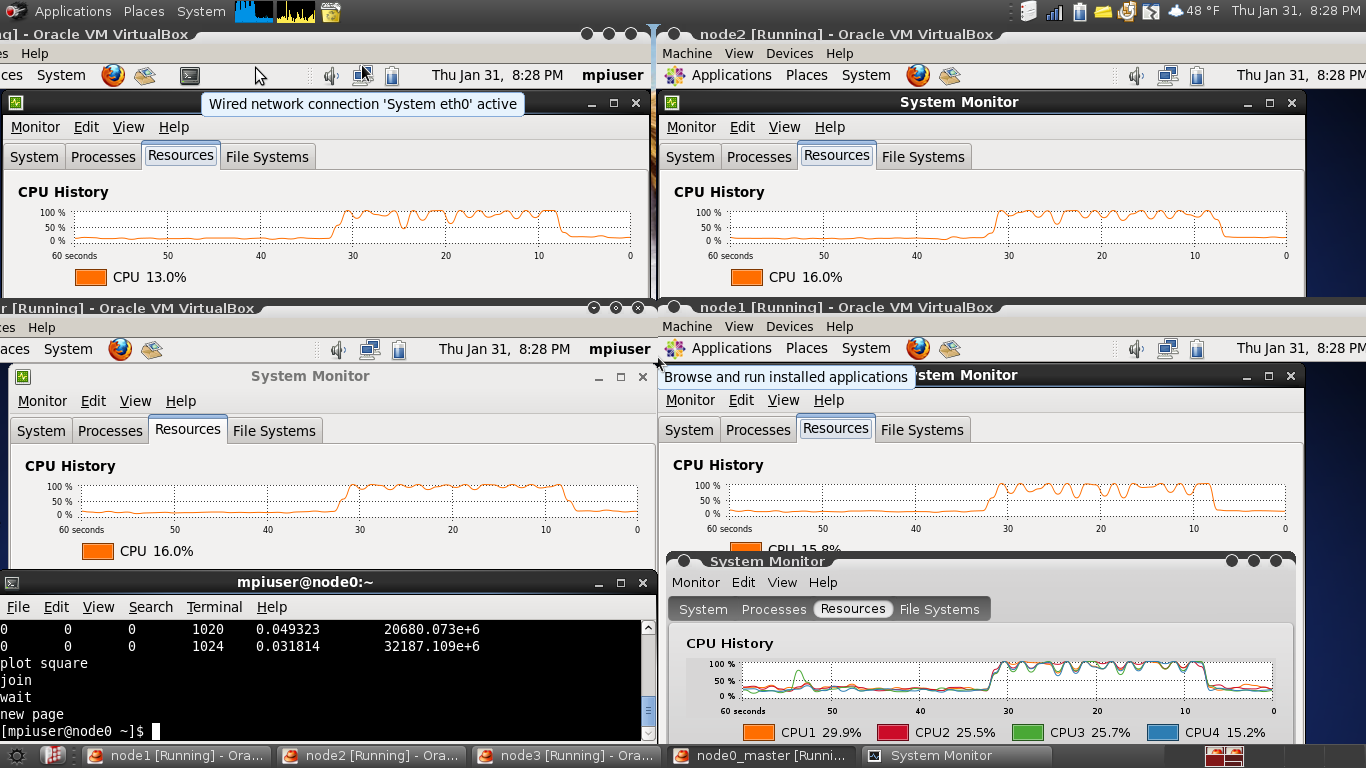Launch Firefox from the node2 VM panel

click(x=918, y=75)
